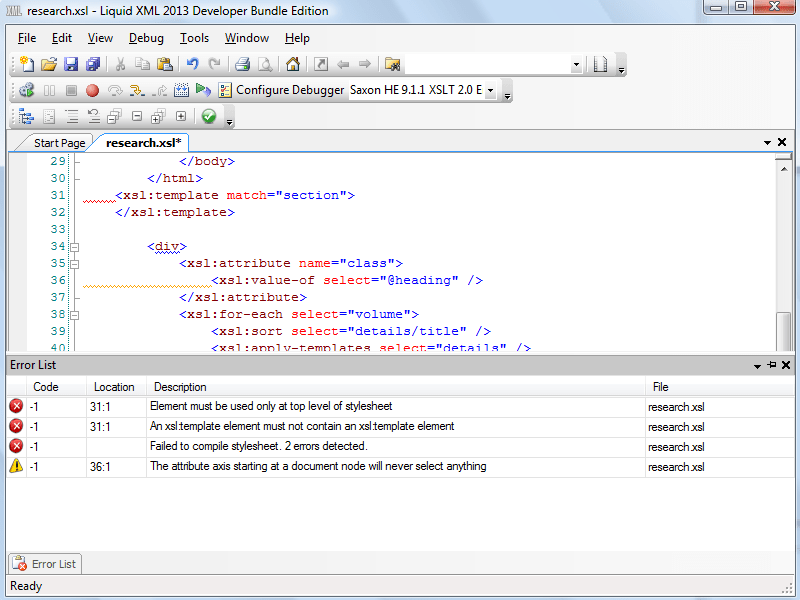The width and height of the screenshot is (800, 600).
Task: Click the tree view formatting icon
Action: [27, 117]
